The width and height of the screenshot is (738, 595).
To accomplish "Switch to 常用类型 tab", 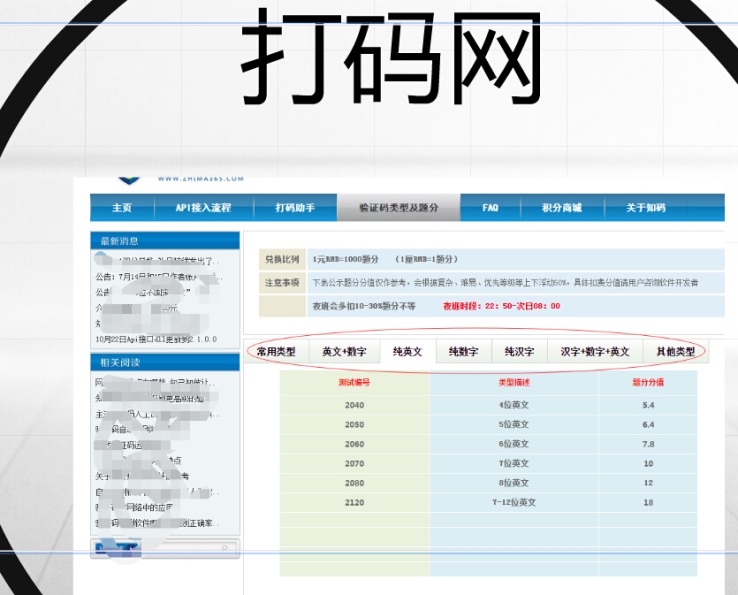I will 276,352.
